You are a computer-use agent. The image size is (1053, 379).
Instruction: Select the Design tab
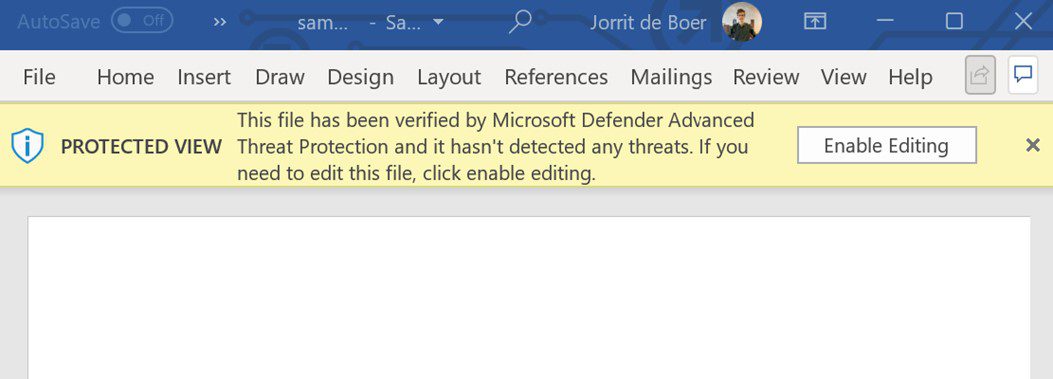pyautogui.click(x=361, y=77)
